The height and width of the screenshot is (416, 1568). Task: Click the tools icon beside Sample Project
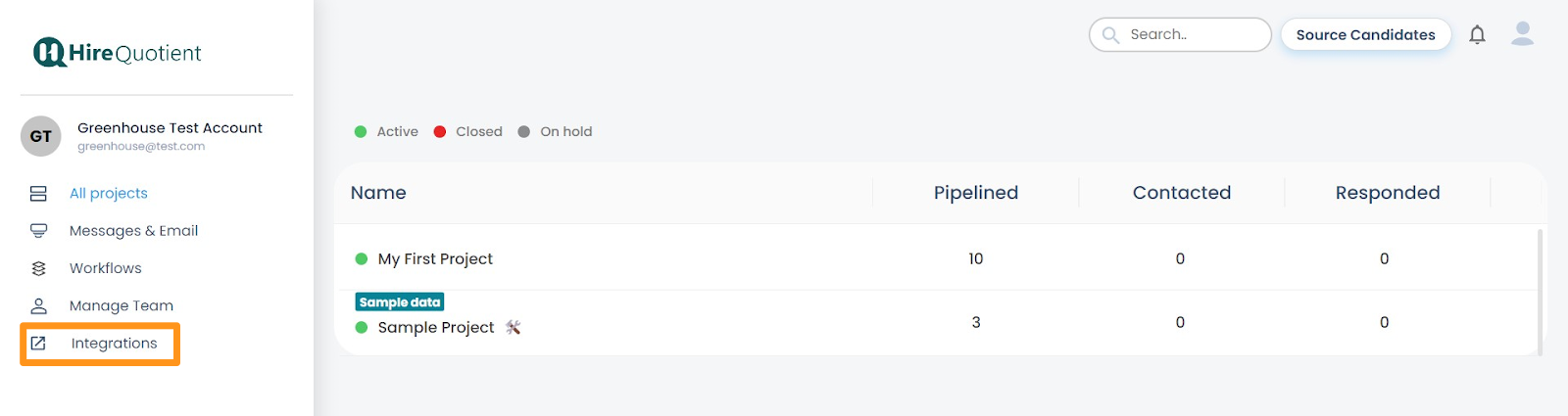pos(513,327)
